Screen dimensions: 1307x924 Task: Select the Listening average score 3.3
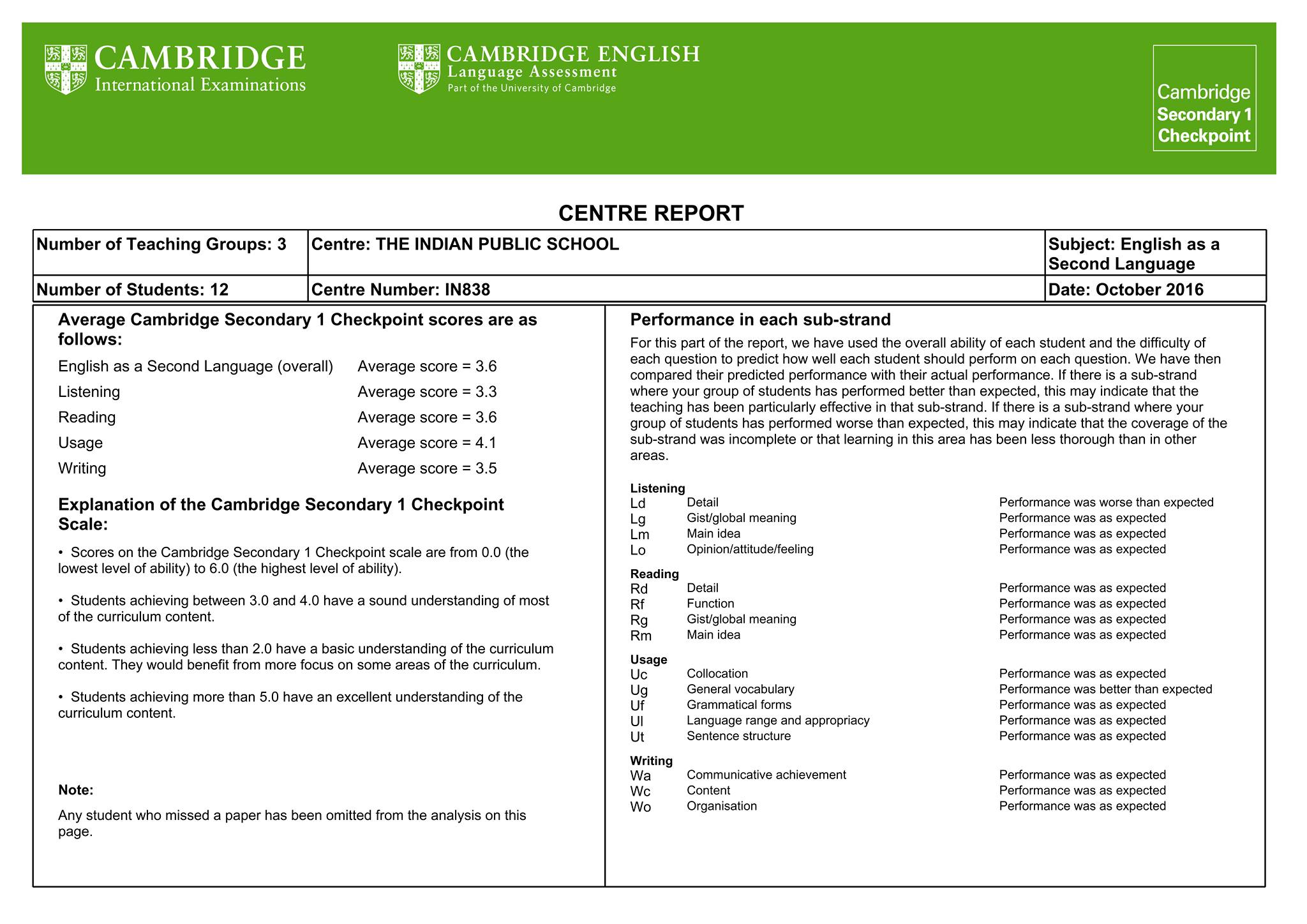(x=427, y=392)
